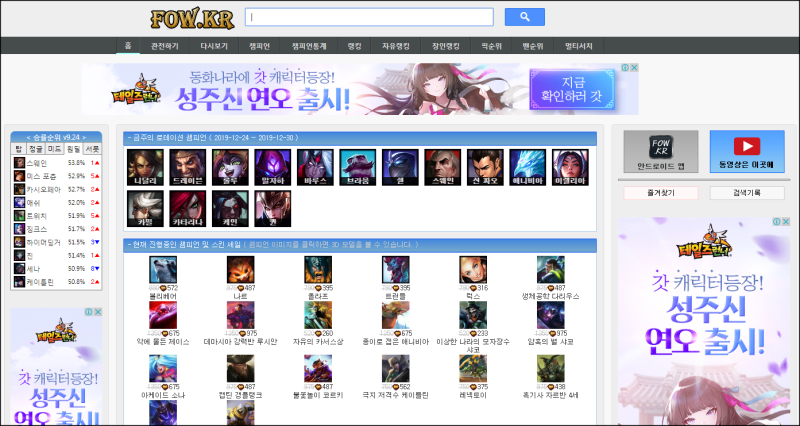Open 생체공학 다리우스 skin image
The height and width of the screenshot is (426, 800).
pyautogui.click(x=551, y=269)
